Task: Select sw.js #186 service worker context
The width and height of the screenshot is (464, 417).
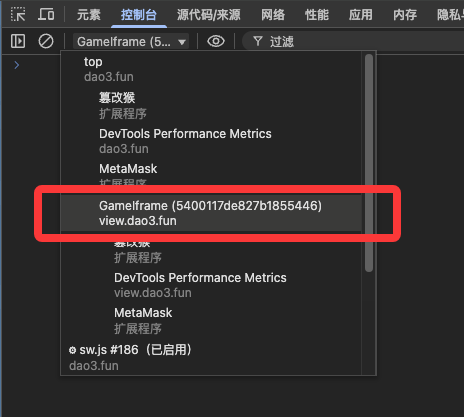Action: 212,357
